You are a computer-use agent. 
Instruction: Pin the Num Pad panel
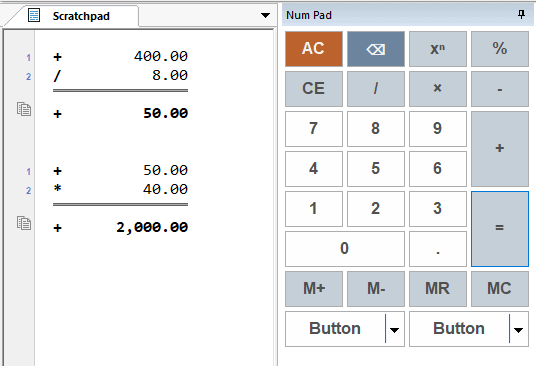[x=521, y=14]
